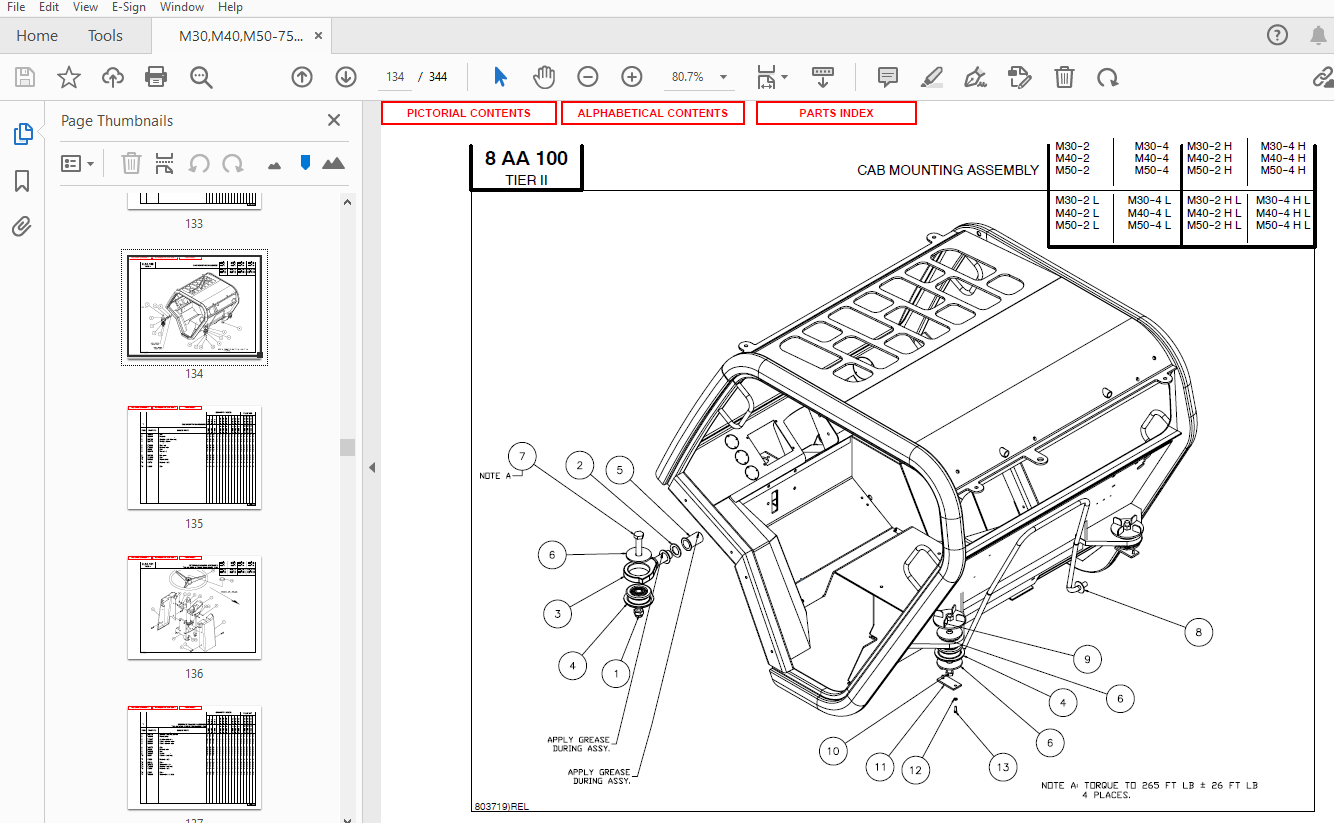
Task: Adjust the thumbnail size slider handle
Action: click(306, 163)
